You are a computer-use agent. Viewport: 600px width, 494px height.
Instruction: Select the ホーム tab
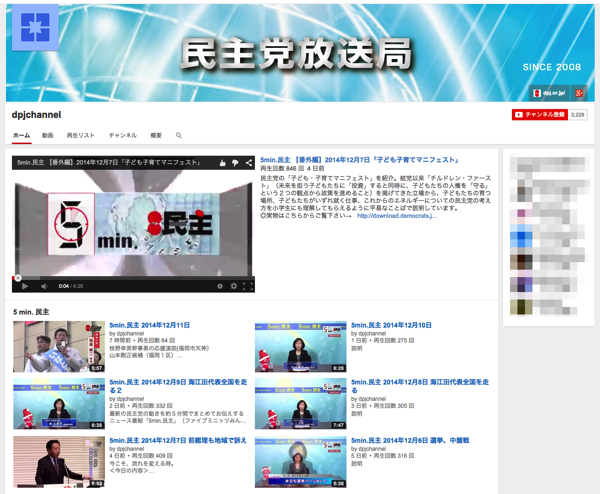(x=21, y=135)
